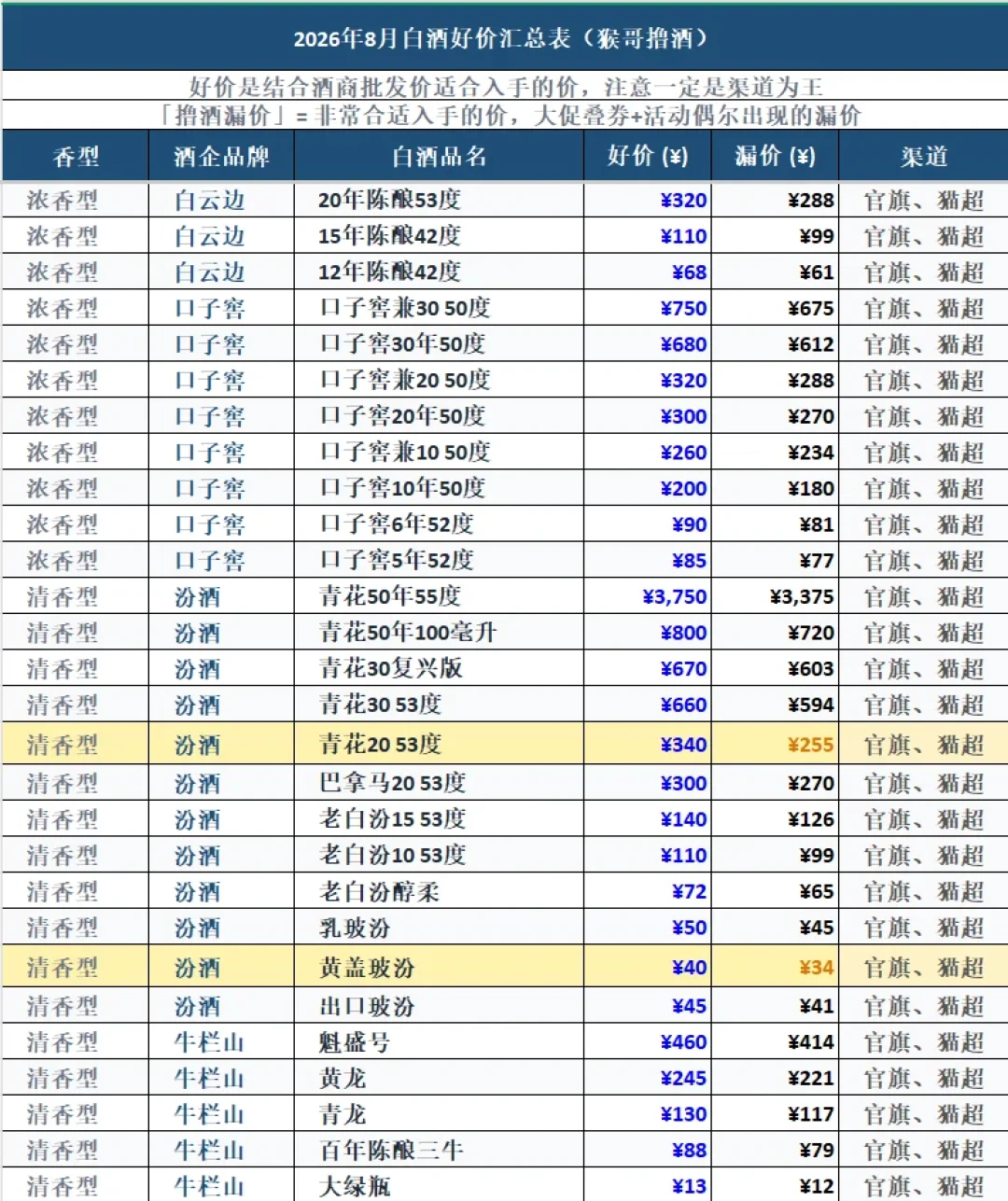Click the price ¥612
1008x1201 pixels.
point(810,344)
